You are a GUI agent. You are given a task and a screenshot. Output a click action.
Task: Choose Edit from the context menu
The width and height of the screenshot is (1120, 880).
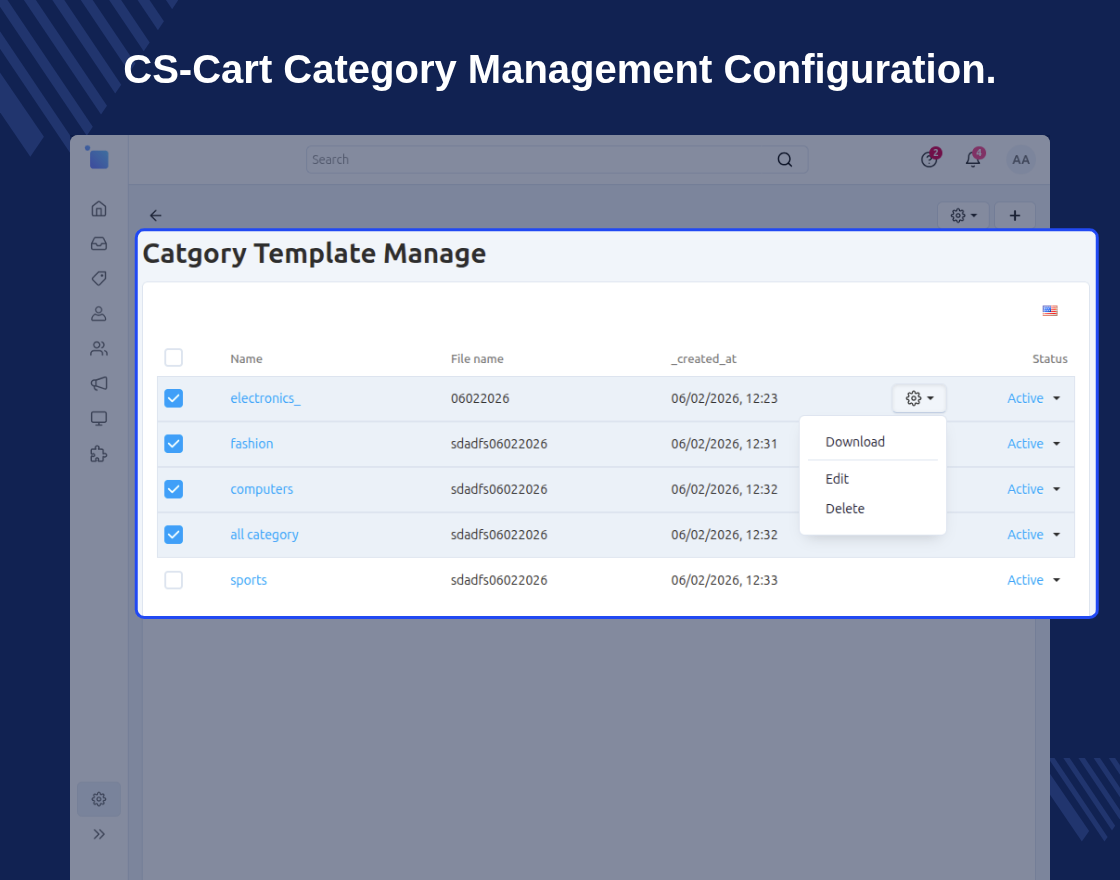836,479
